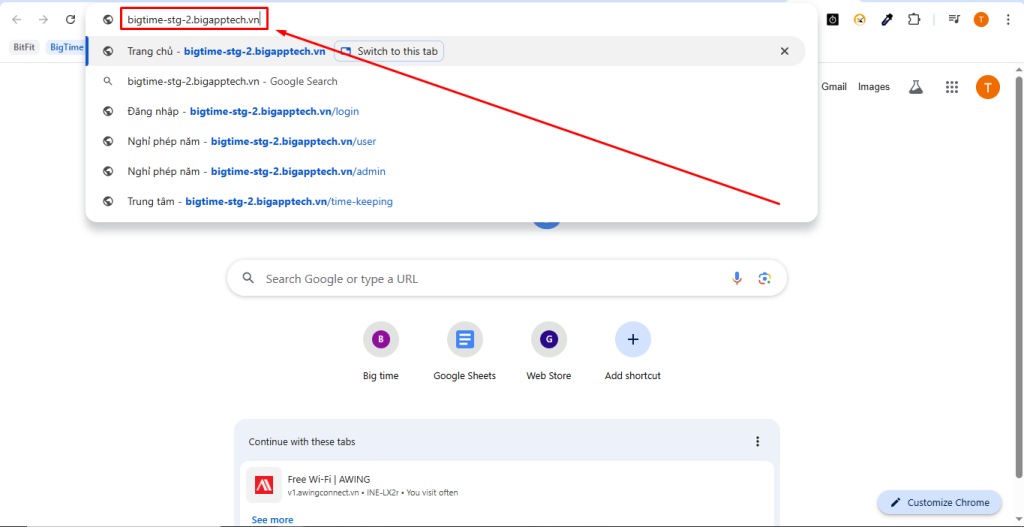Expand tab list via See more
1024x527 pixels.
[272, 519]
